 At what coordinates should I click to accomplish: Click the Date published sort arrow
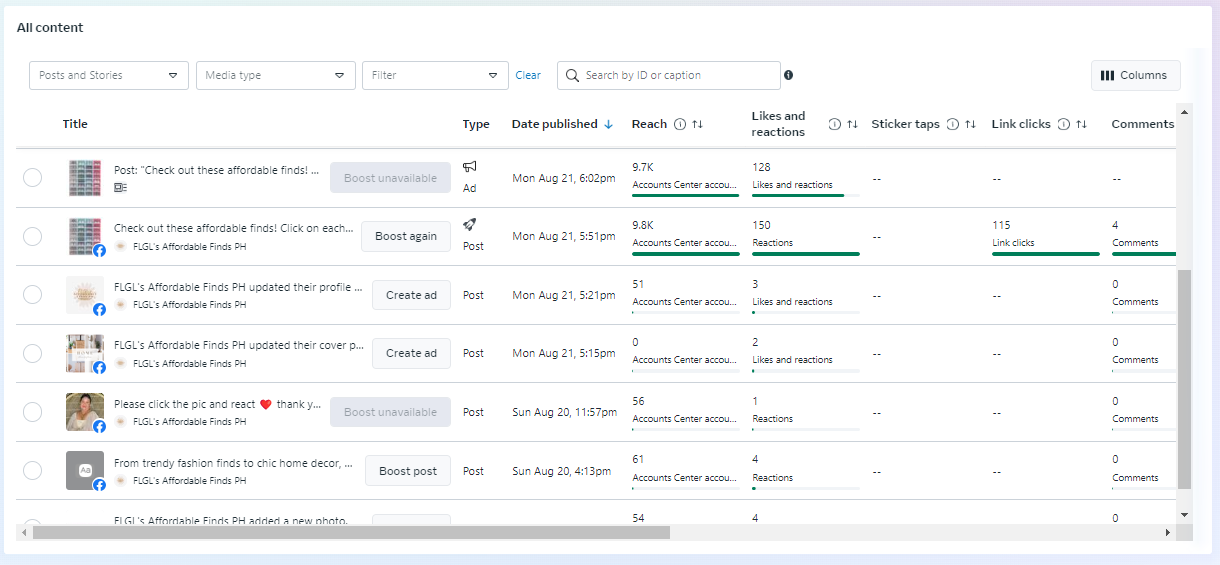[608, 124]
